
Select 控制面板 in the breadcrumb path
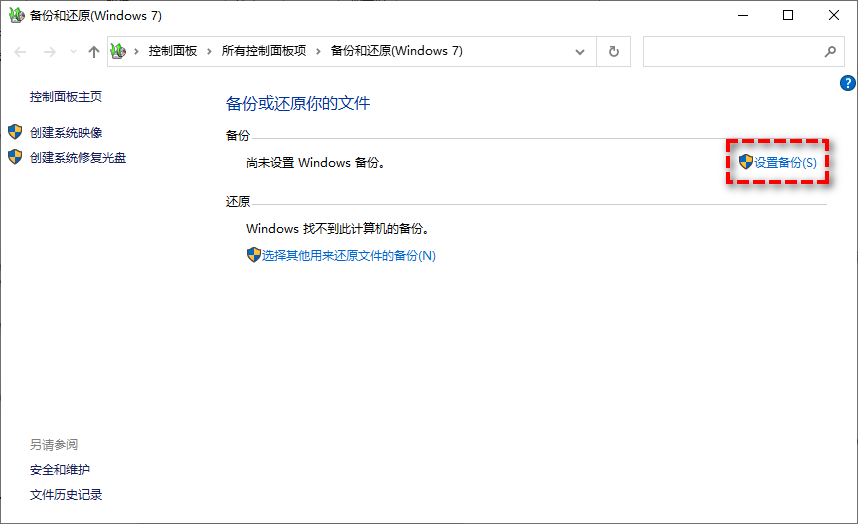coord(172,51)
